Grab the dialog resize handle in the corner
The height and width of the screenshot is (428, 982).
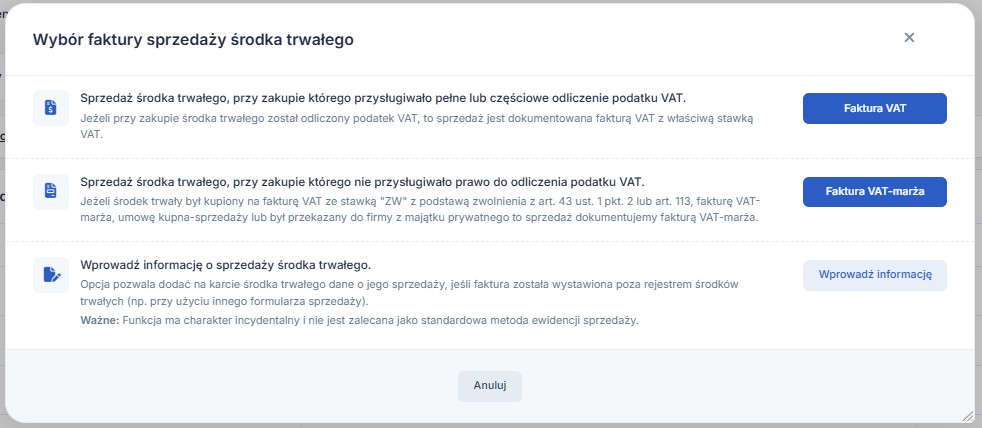click(966, 415)
